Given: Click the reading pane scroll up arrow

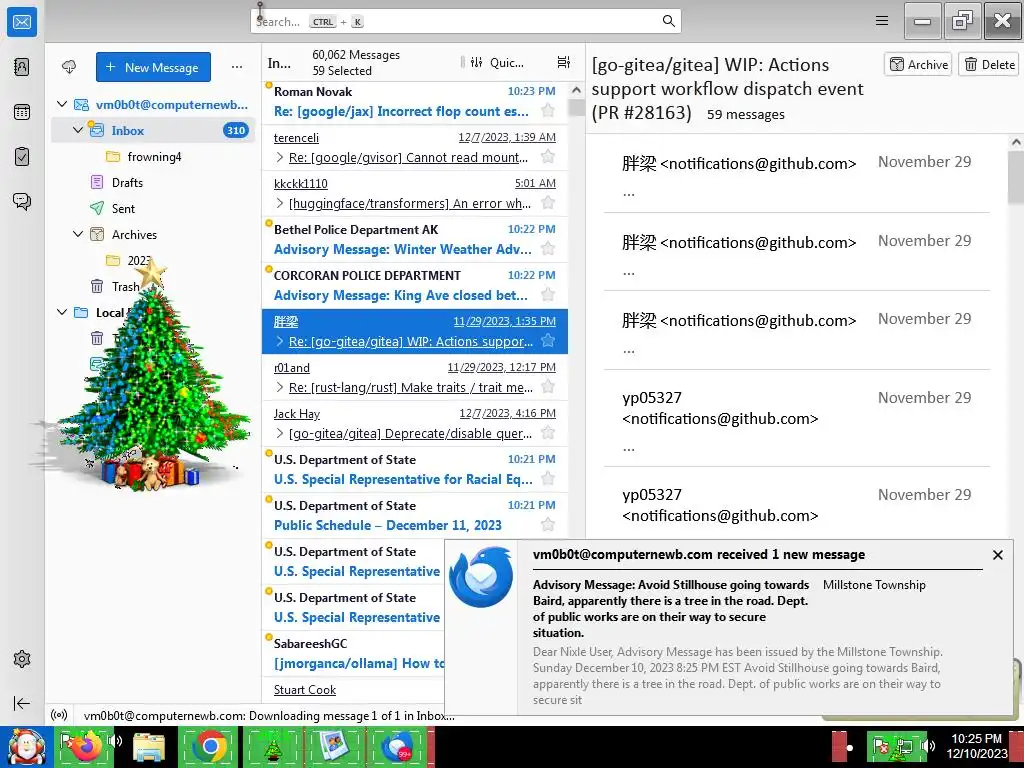Looking at the screenshot, I should [1016, 142].
